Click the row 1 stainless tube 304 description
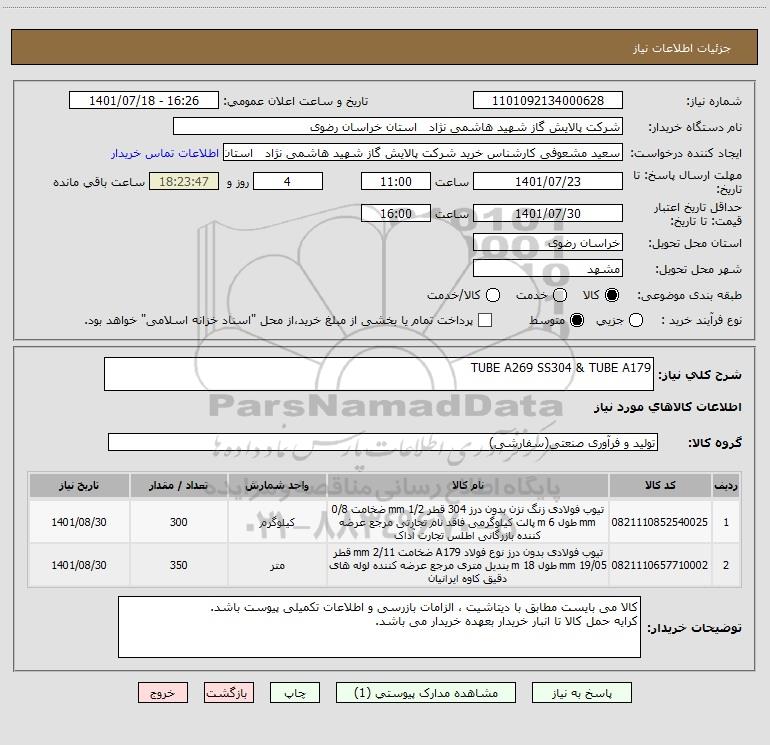Image resolution: width=770 pixels, height=745 pixels. pyautogui.click(x=468, y=522)
